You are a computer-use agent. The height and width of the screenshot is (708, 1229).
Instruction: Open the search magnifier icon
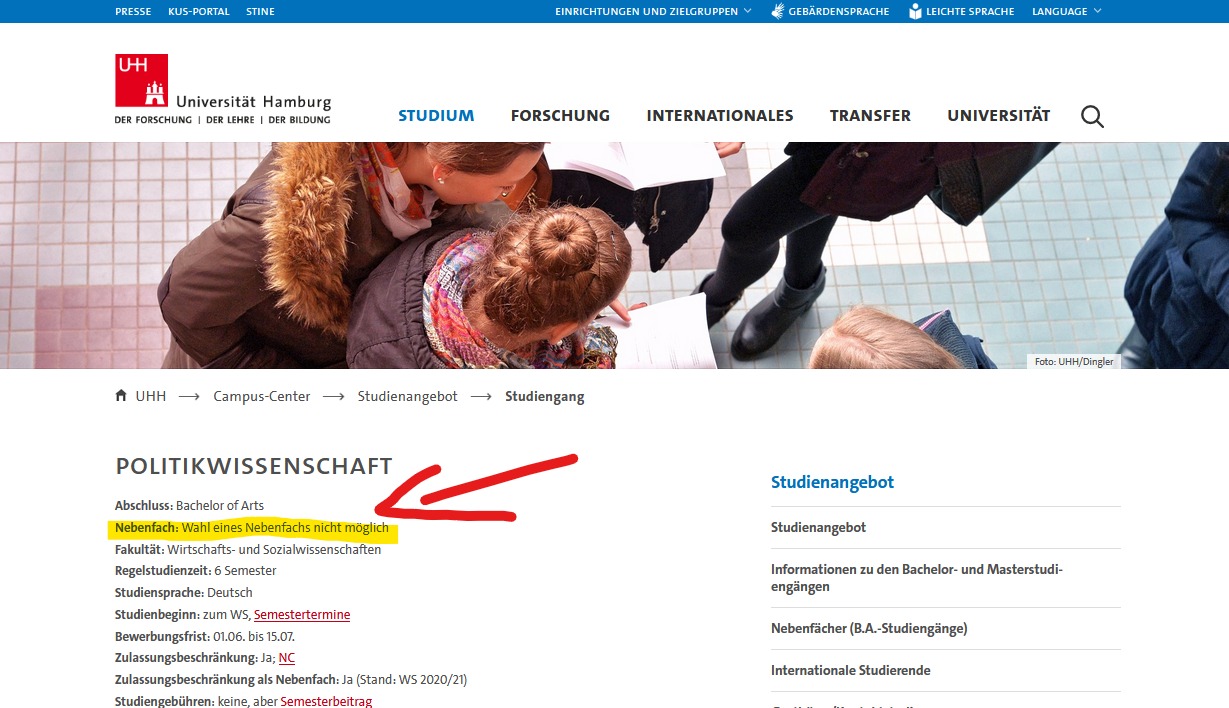[1092, 116]
